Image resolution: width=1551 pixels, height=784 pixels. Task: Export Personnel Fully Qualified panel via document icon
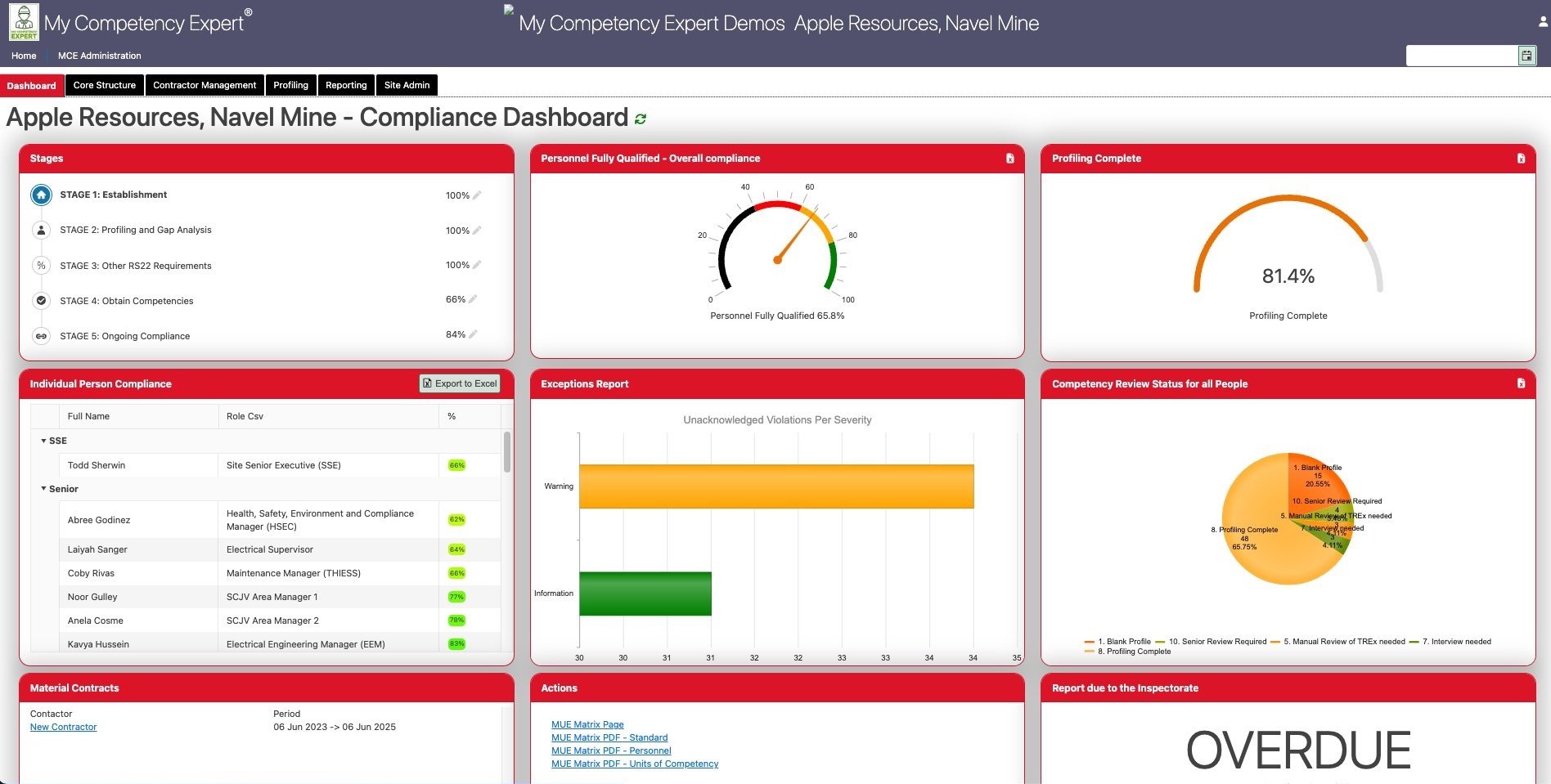coord(1010,159)
